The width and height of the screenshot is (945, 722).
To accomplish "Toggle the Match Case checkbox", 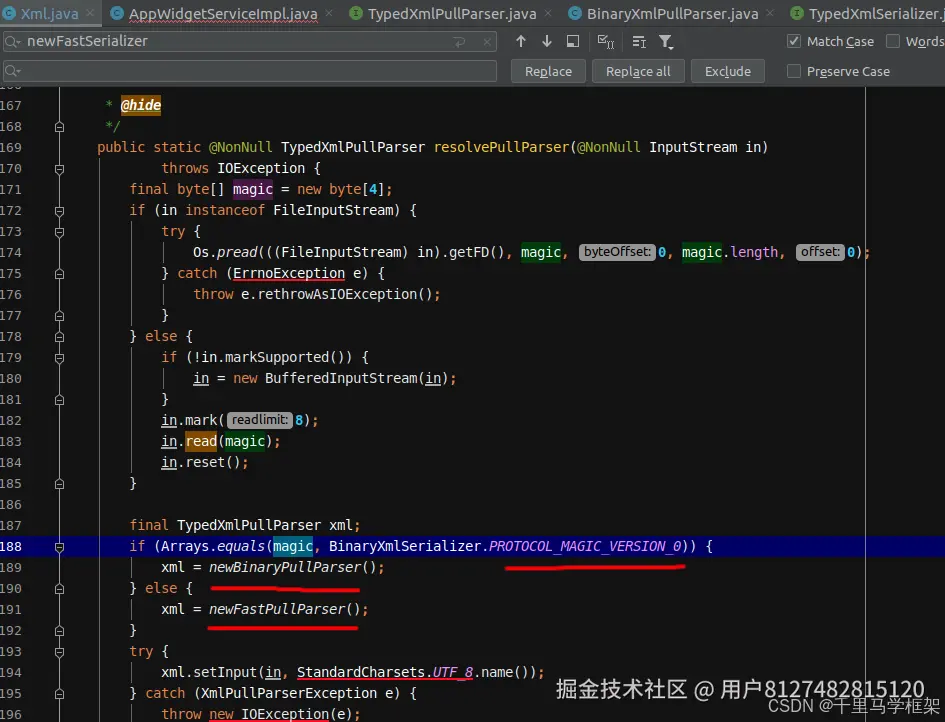I will point(794,41).
